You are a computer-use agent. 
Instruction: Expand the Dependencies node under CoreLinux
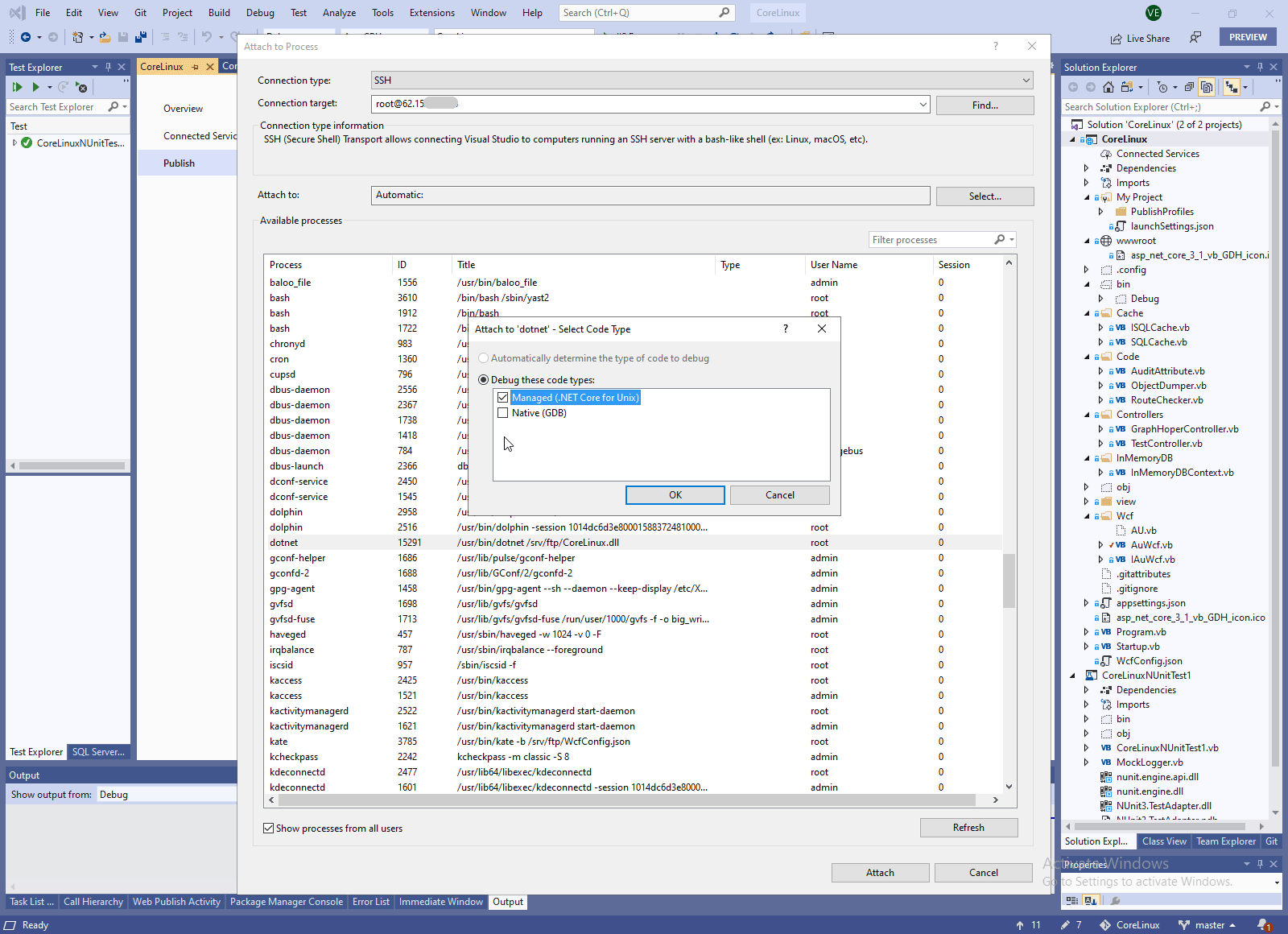click(x=1086, y=168)
